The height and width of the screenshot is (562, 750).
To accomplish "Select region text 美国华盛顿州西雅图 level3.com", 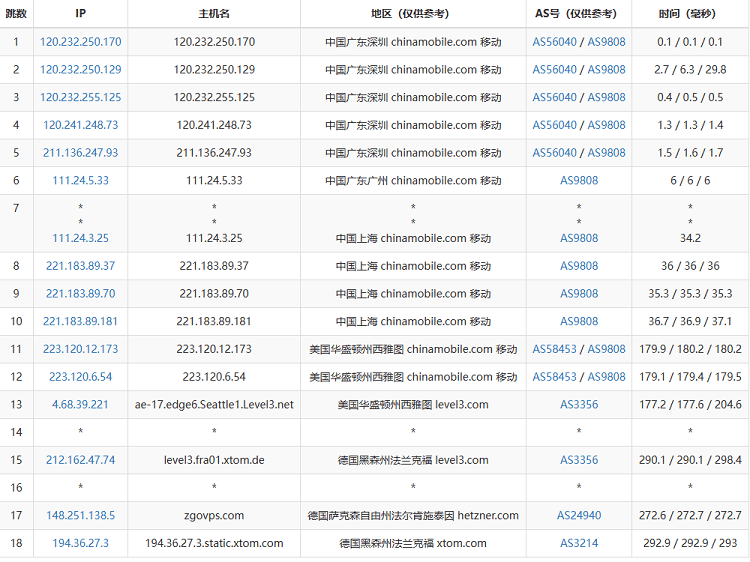I will pos(413,405).
